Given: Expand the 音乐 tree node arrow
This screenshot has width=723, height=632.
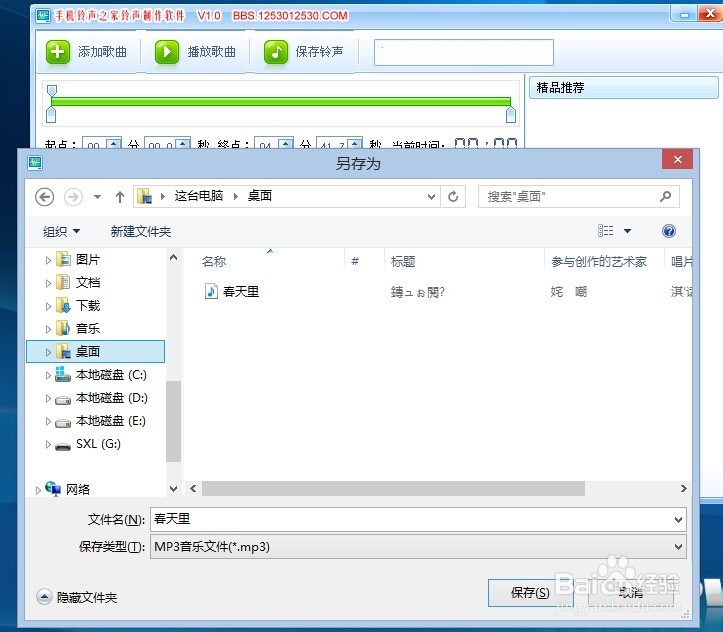Looking at the screenshot, I should point(48,329).
